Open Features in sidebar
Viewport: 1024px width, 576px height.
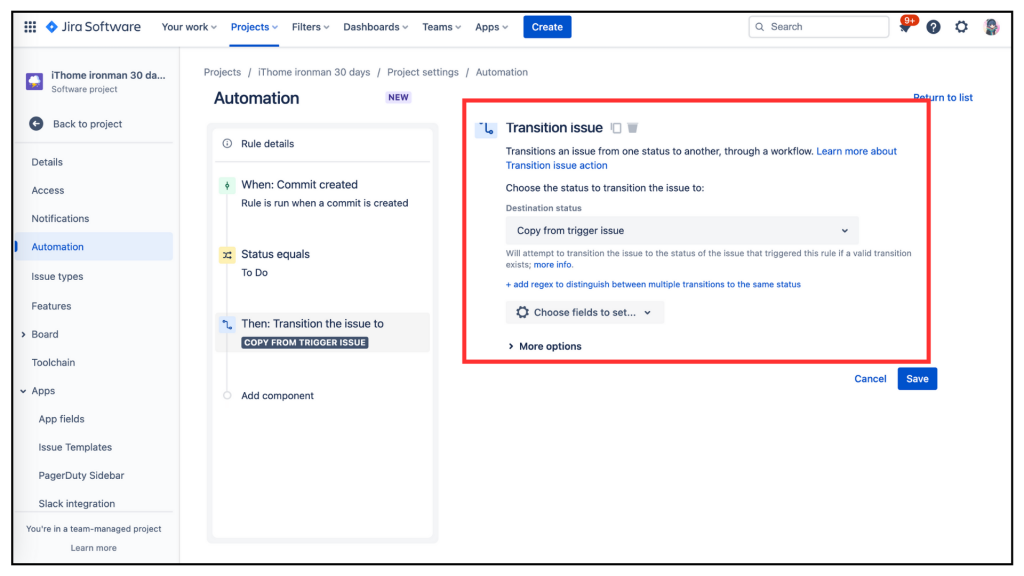coord(51,306)
